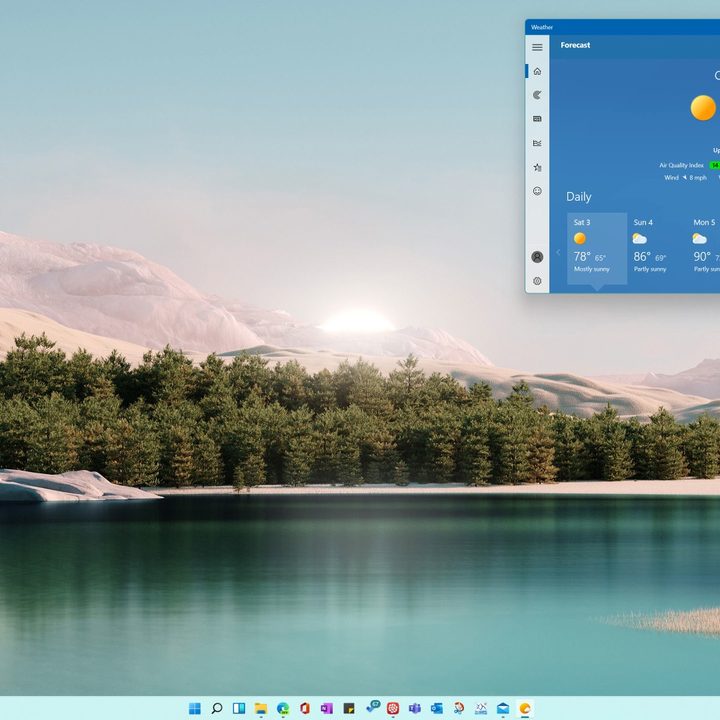720x720 pixels.
Task: Open the News icon in Weather sidebar
Action: pyautogui.click(x=537, y=119)
